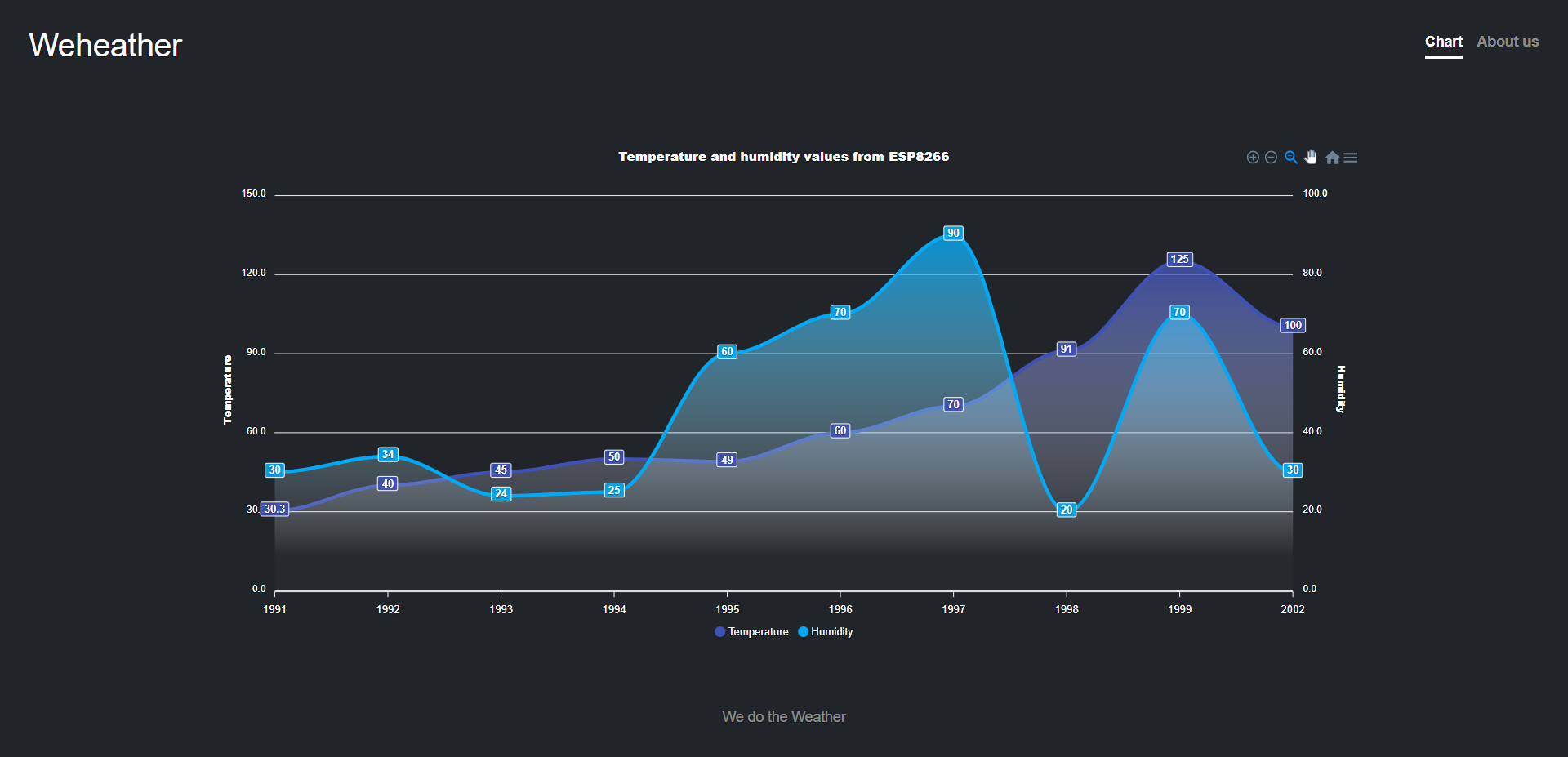Click the 1991 x-axis label
Image resolution: width=1568 pixels, height=757 pixels.
point(275,610)
